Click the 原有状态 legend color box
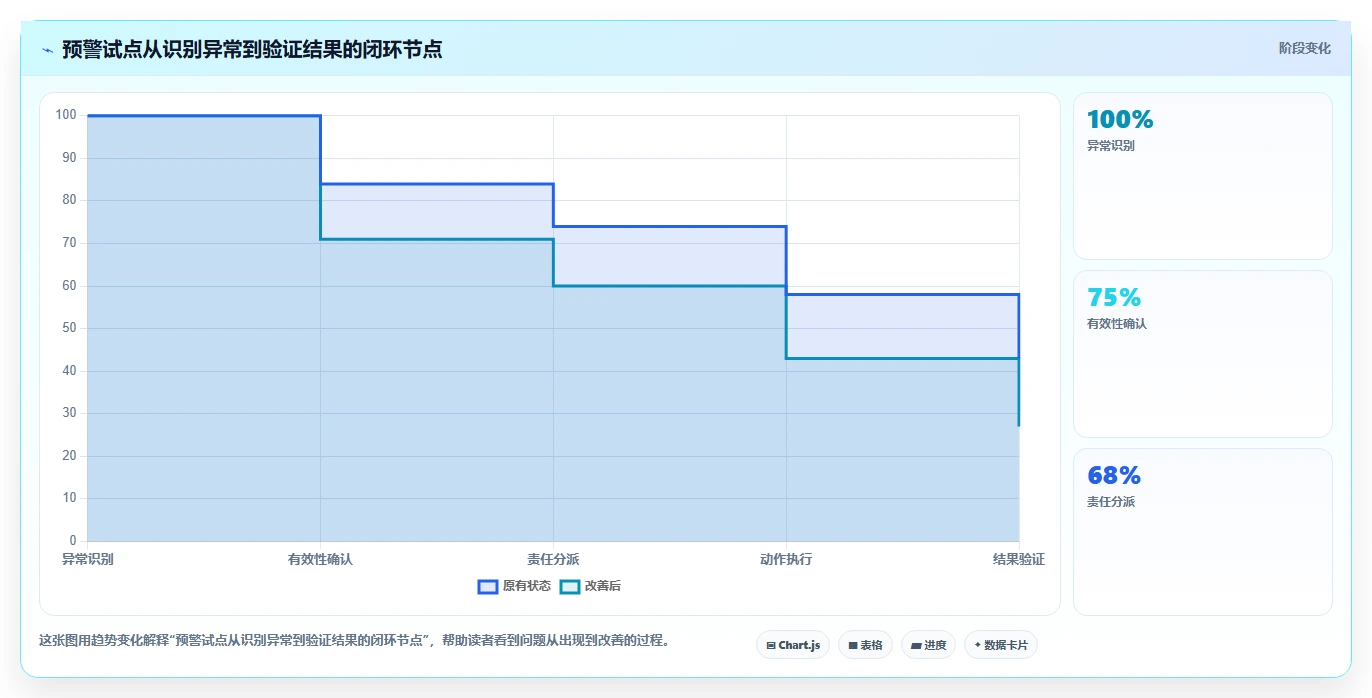 pos(488,586)
